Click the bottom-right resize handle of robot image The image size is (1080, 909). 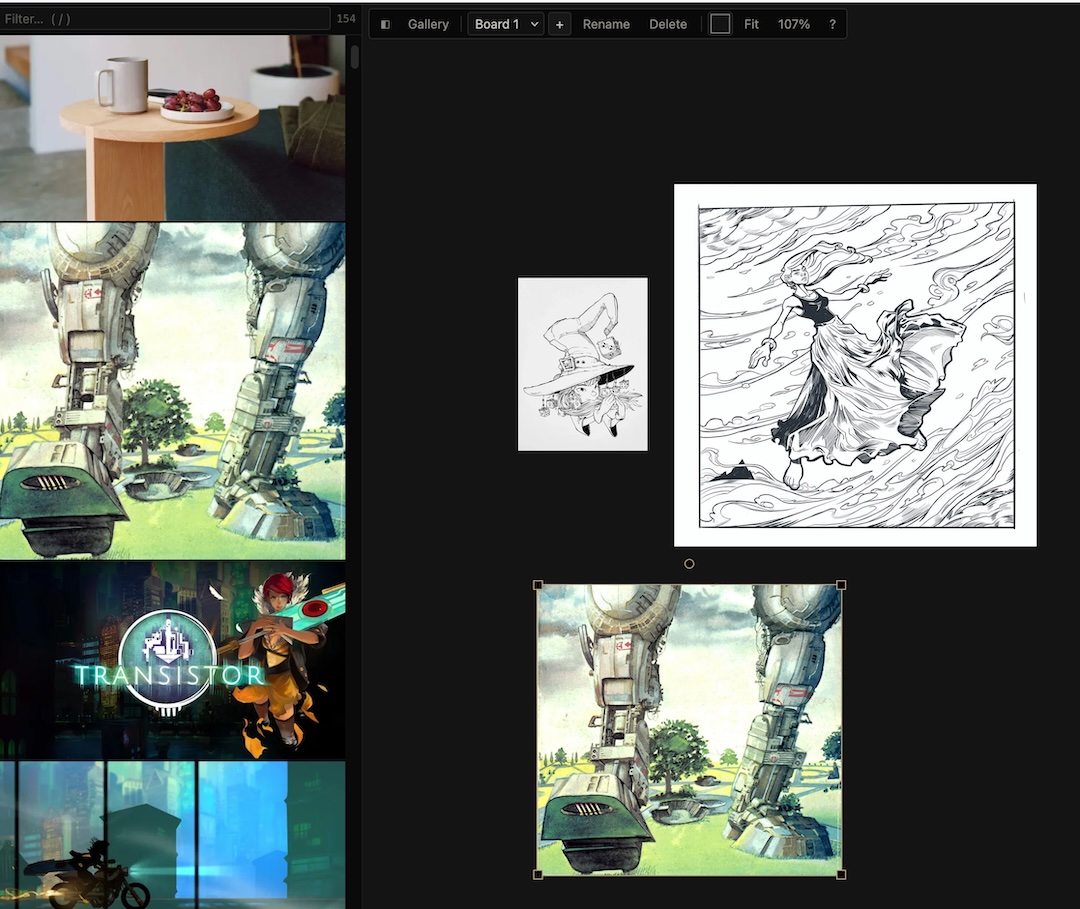pyautogui.click(x=841, y=875)
